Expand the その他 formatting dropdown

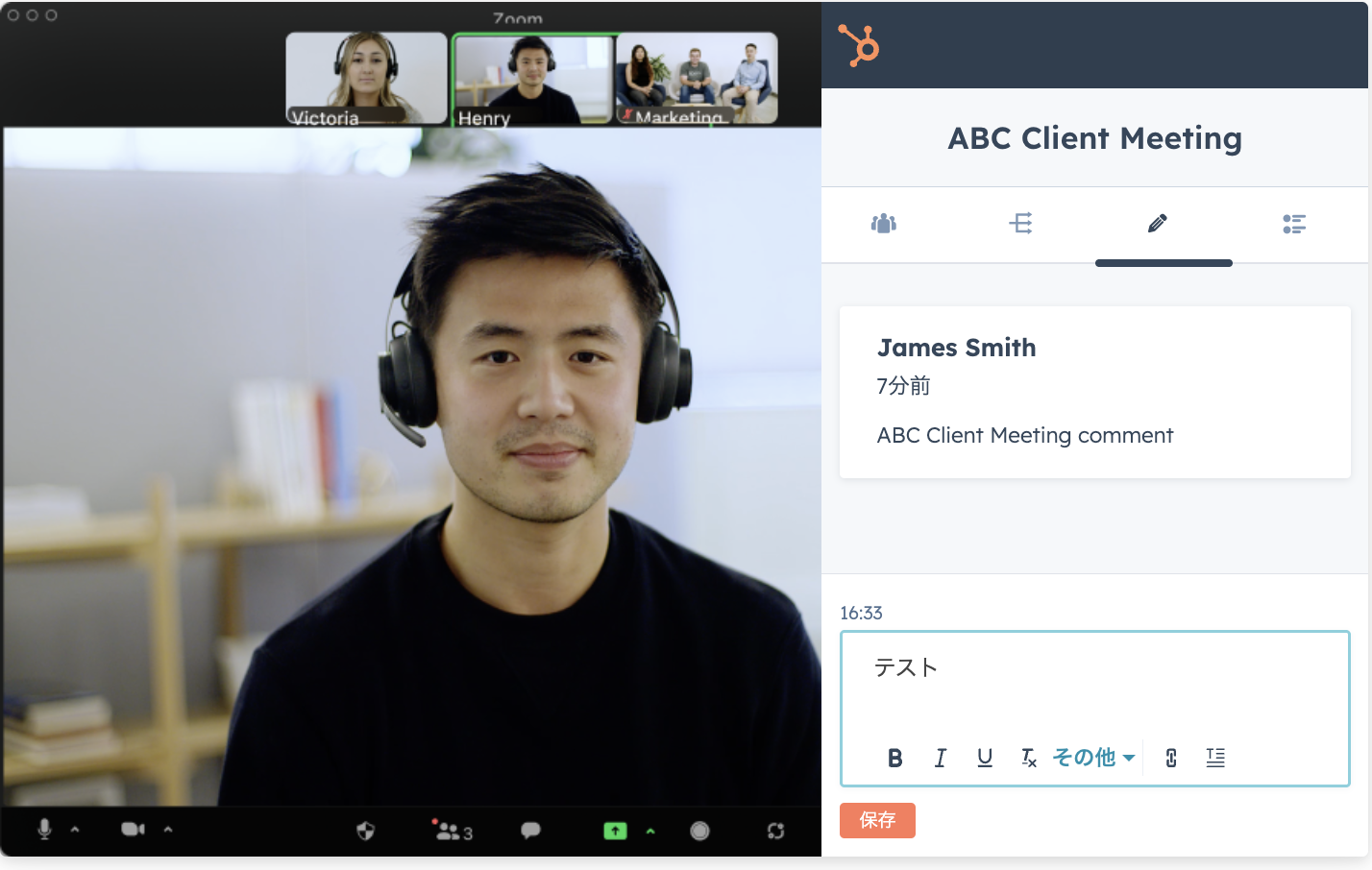(x=1093, y=758)
